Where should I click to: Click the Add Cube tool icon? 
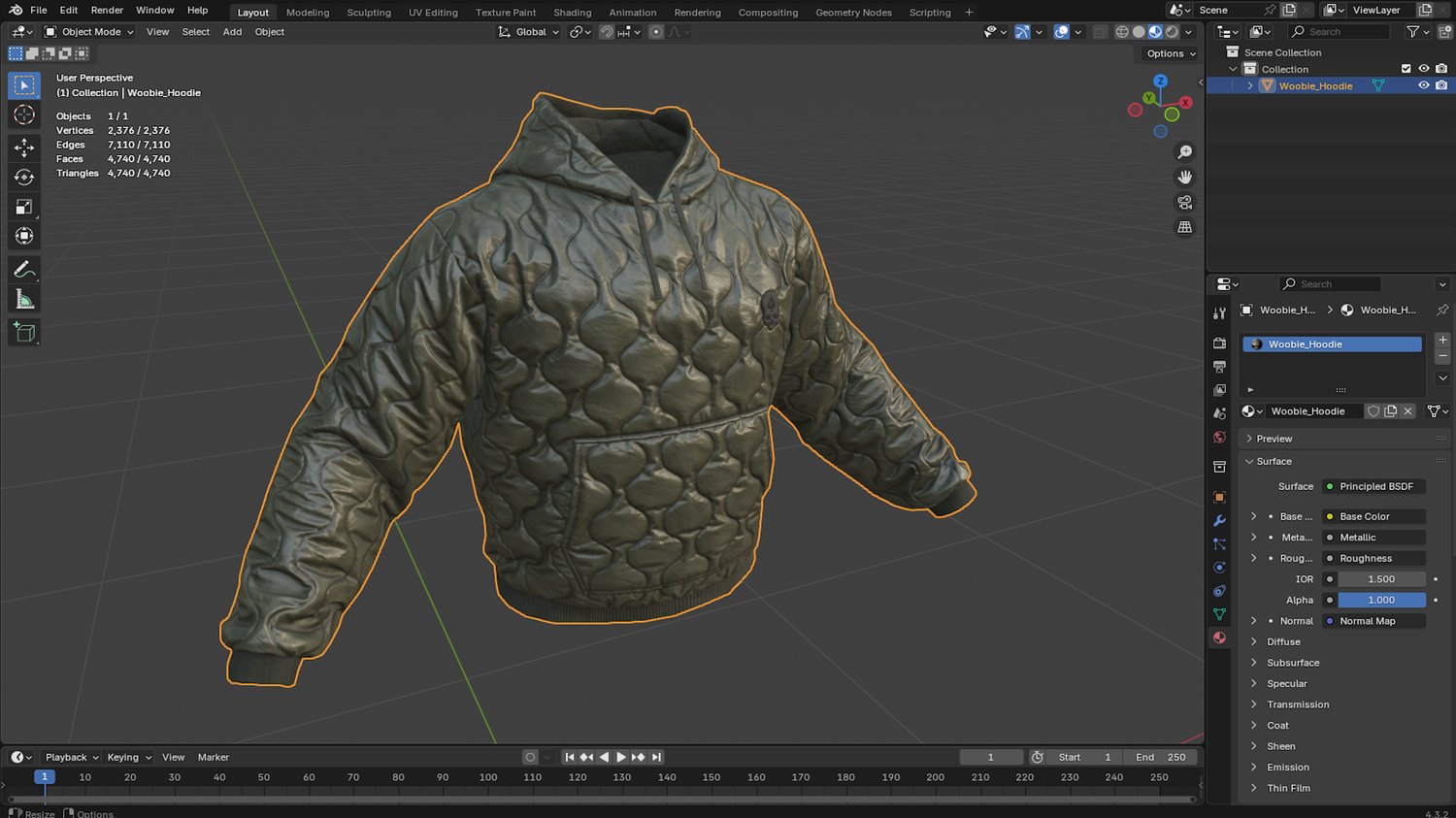24,333
